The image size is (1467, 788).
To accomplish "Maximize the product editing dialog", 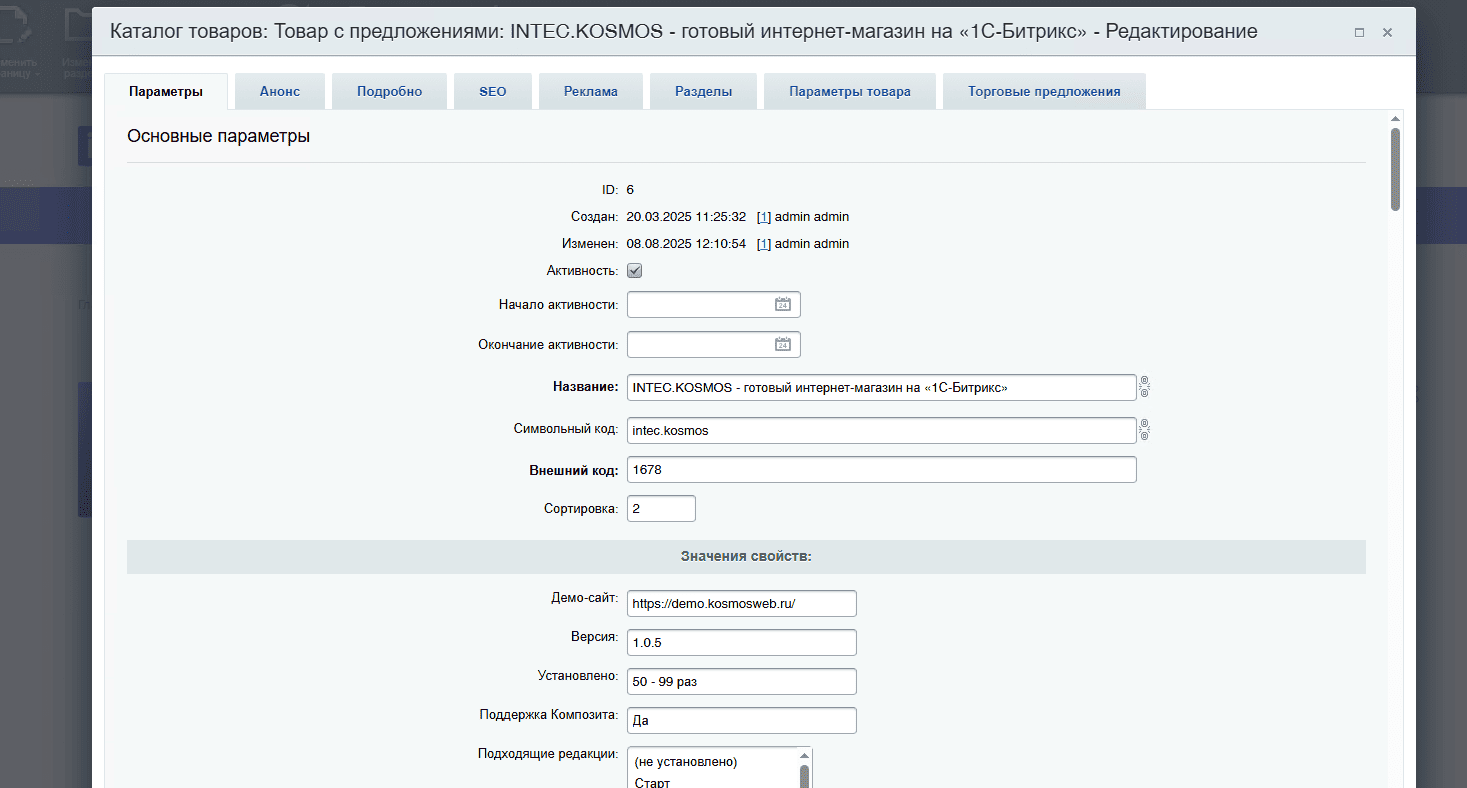I will [x=1359, y=32].
